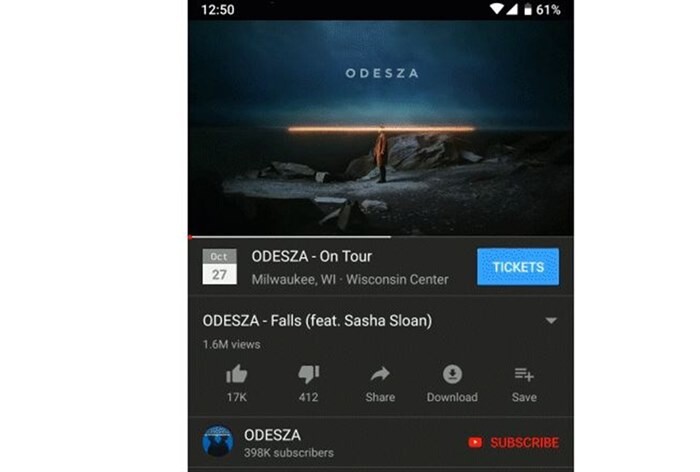Viewport: 700px width, 472px height.
Task: Click the red YouTube subscribe logo
Action: [475, 442]
